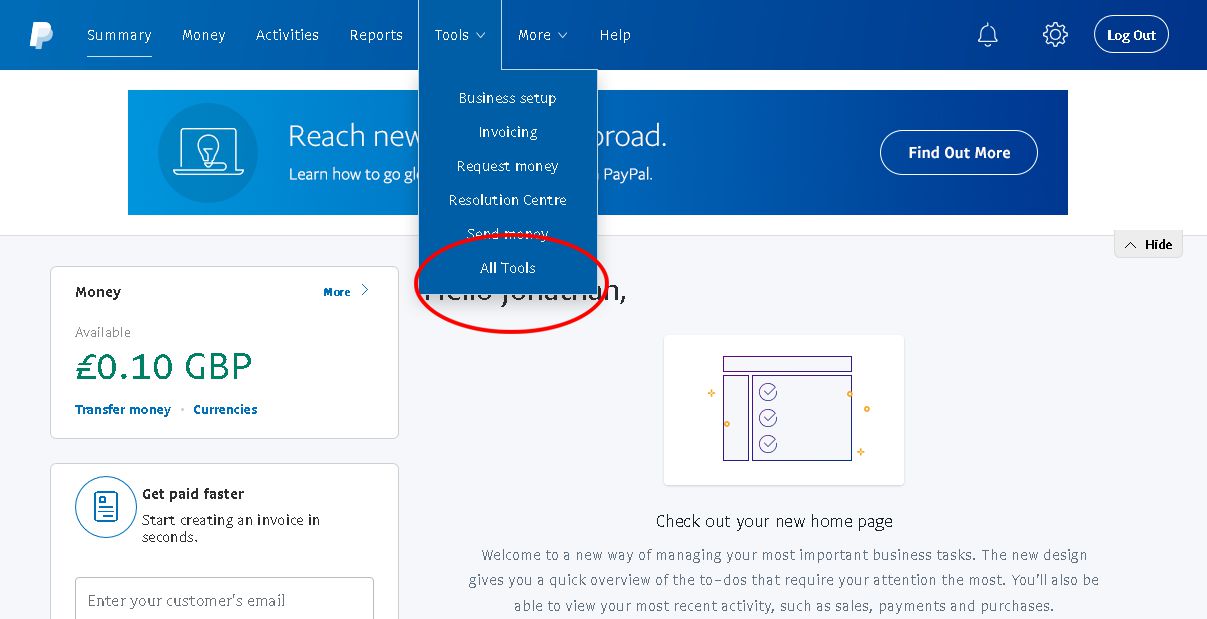Open account settings gear icon
1207x619 pixels.
click(1055, 35)
